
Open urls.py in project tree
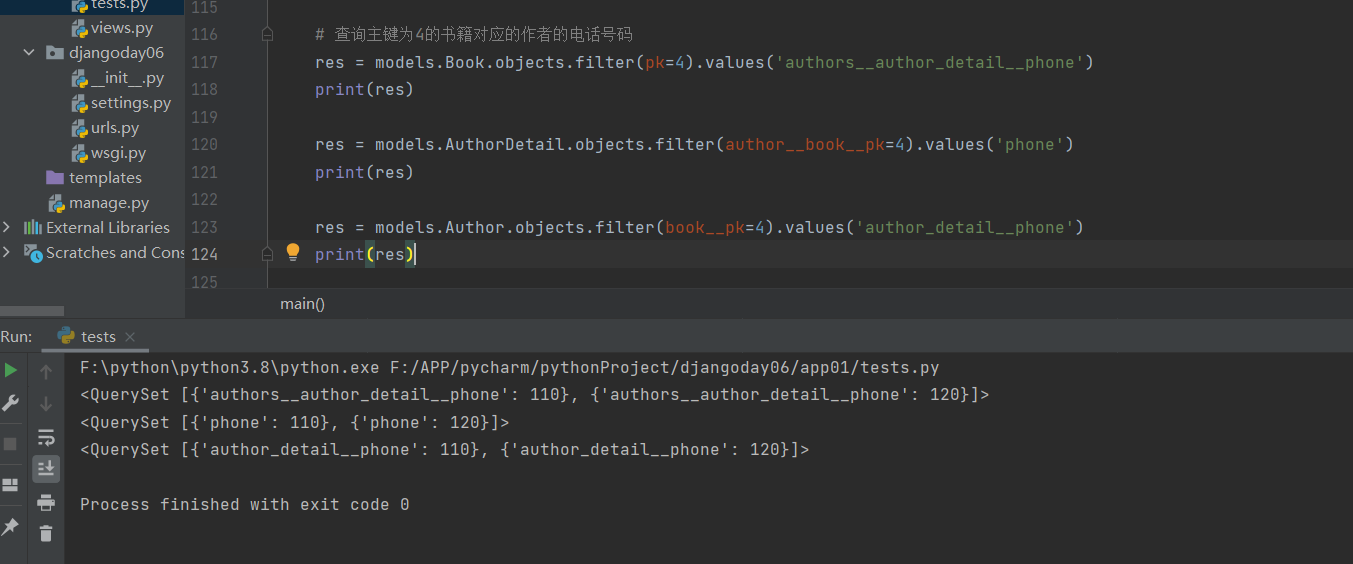point(115,128)
